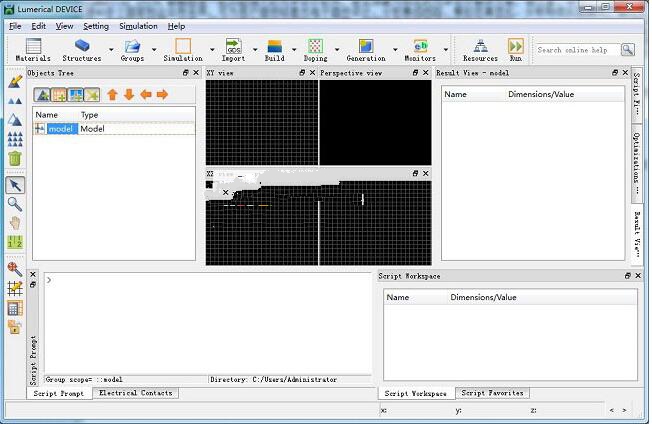Screen dimensions: 652x424
Task: Open dropdown arrow next to Doping
Action: pos(337,50)
